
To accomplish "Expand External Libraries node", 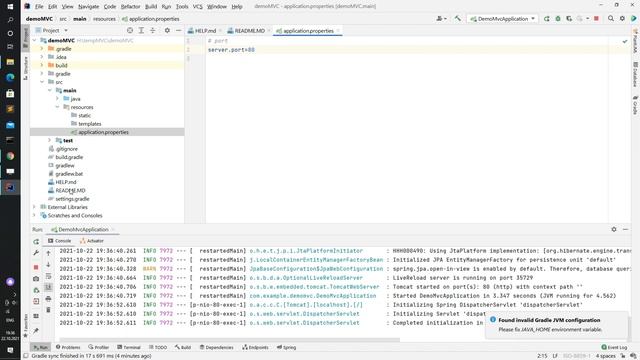I will coord(34,207).
